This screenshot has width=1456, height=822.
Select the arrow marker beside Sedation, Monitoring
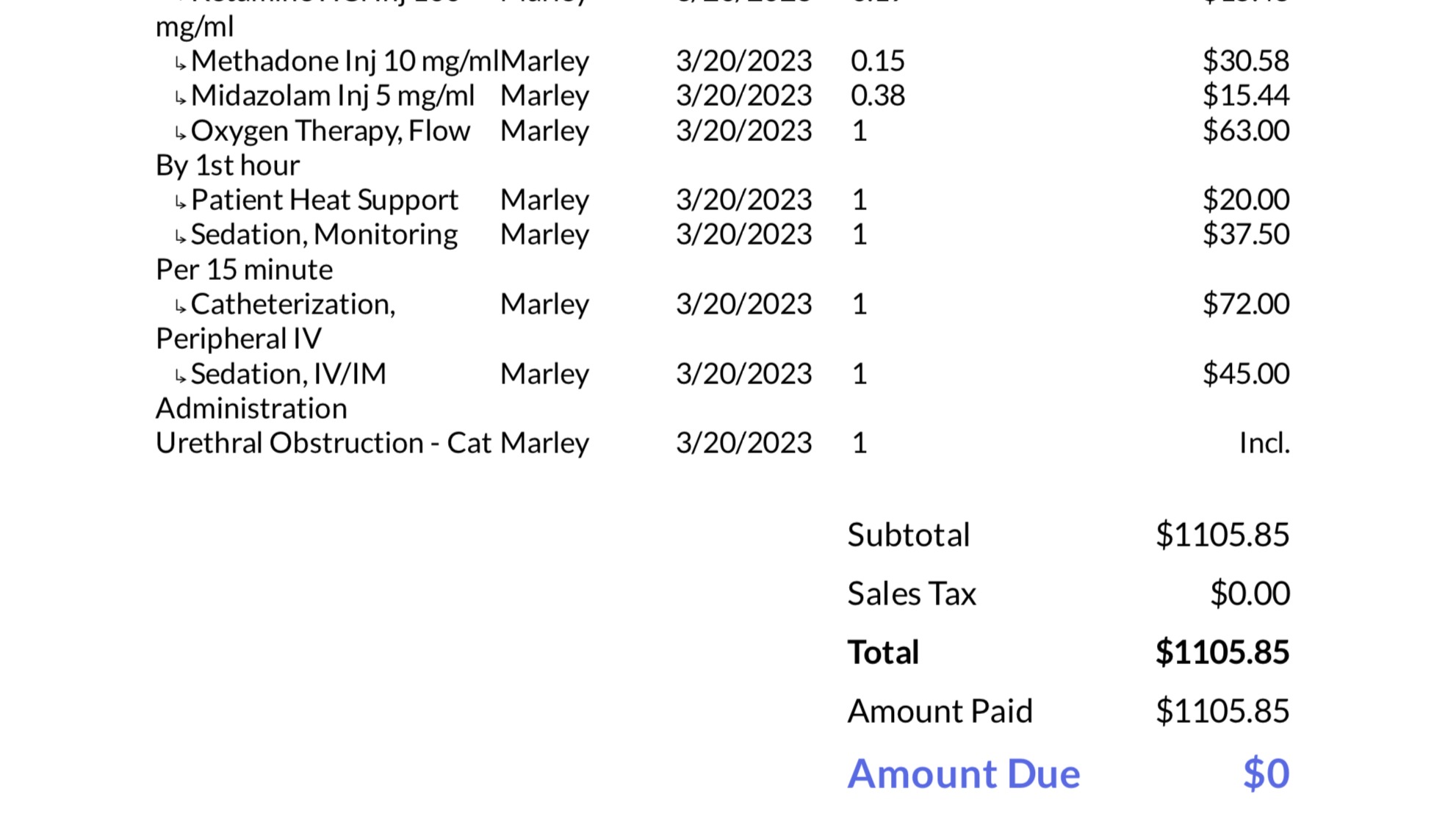180,237
